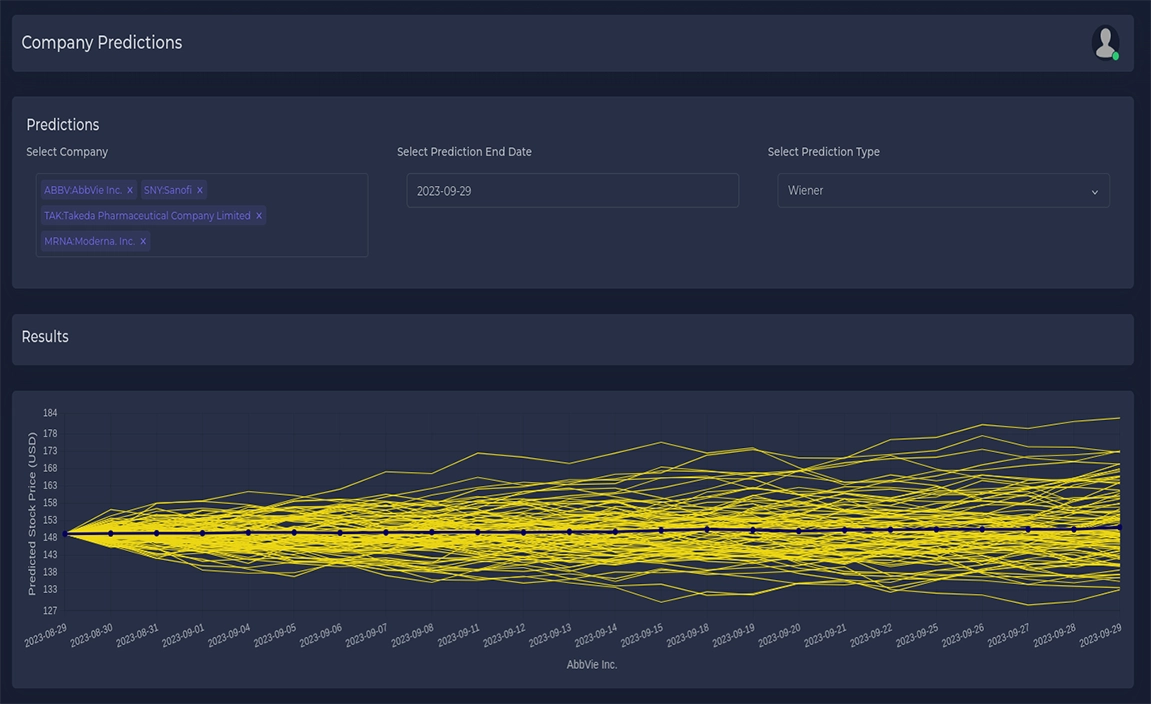Open the user profile avatar
This screenshot has height=704, width=1151.
1104,43
